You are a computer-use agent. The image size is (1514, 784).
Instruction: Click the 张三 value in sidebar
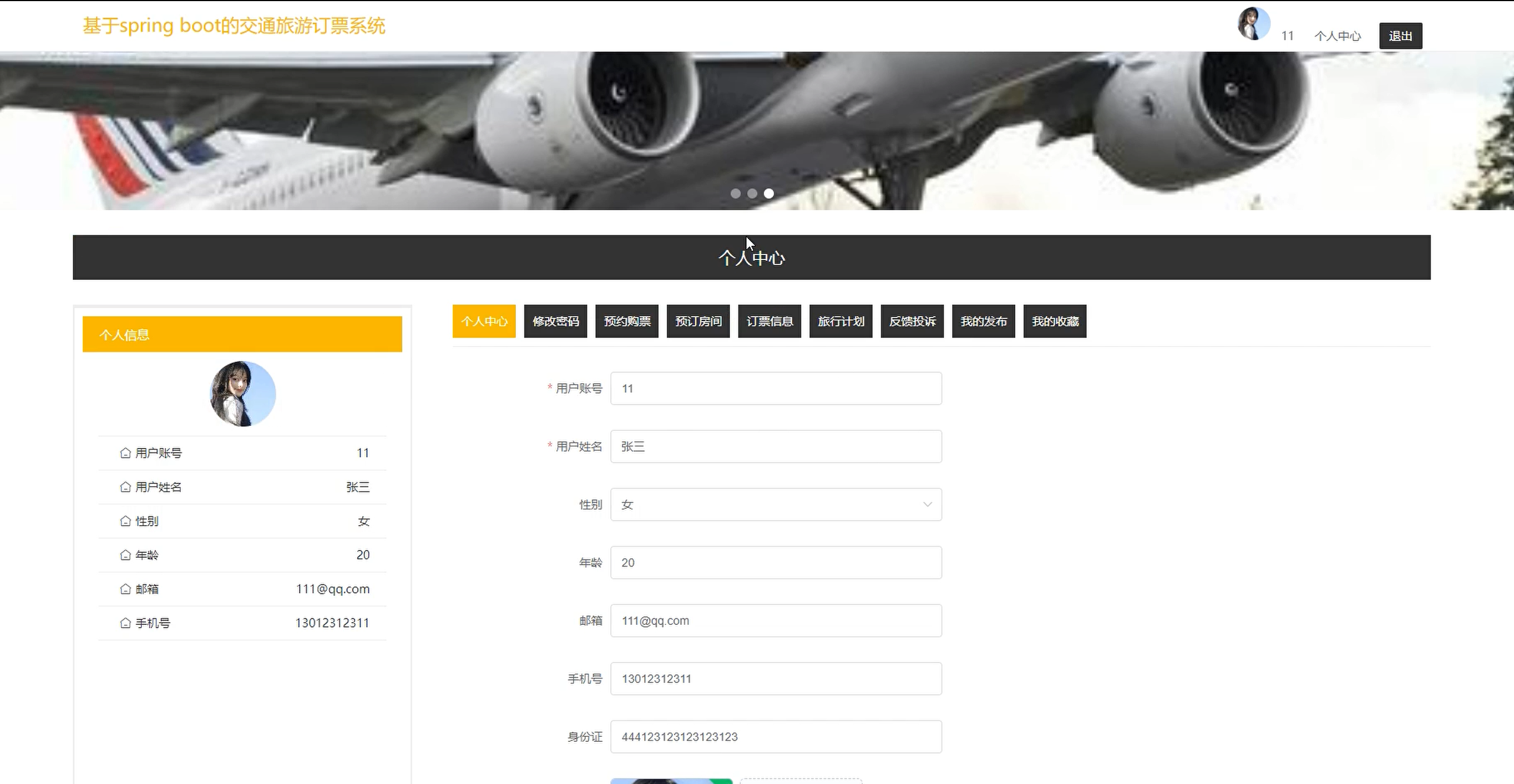[x=358, y=487]
